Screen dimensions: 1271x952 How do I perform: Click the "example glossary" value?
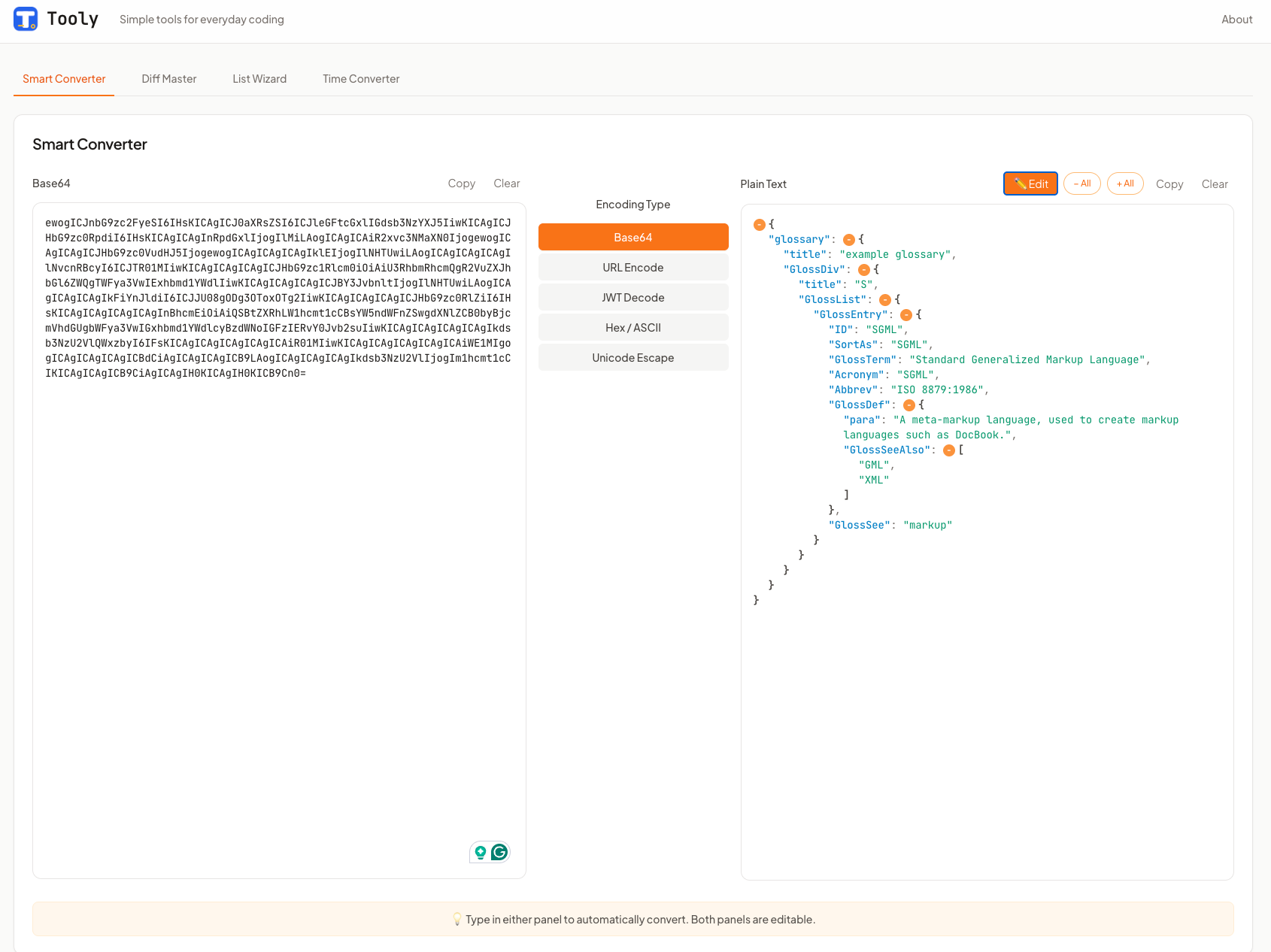895,254
